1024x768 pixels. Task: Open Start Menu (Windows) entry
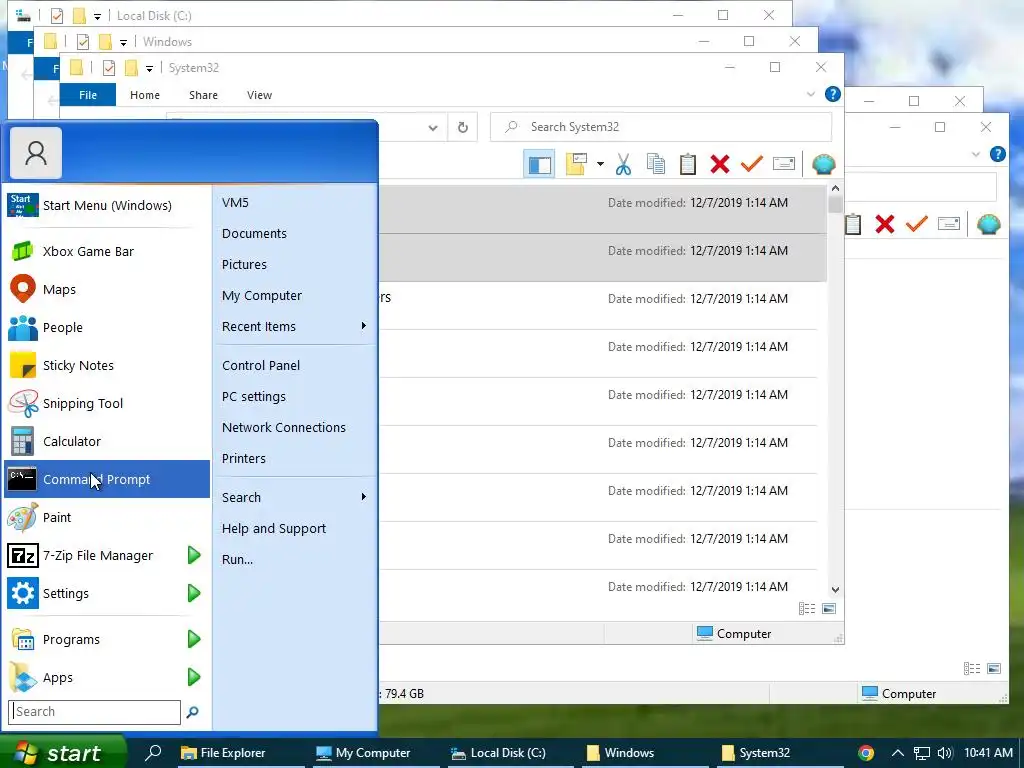click(106, 205)
